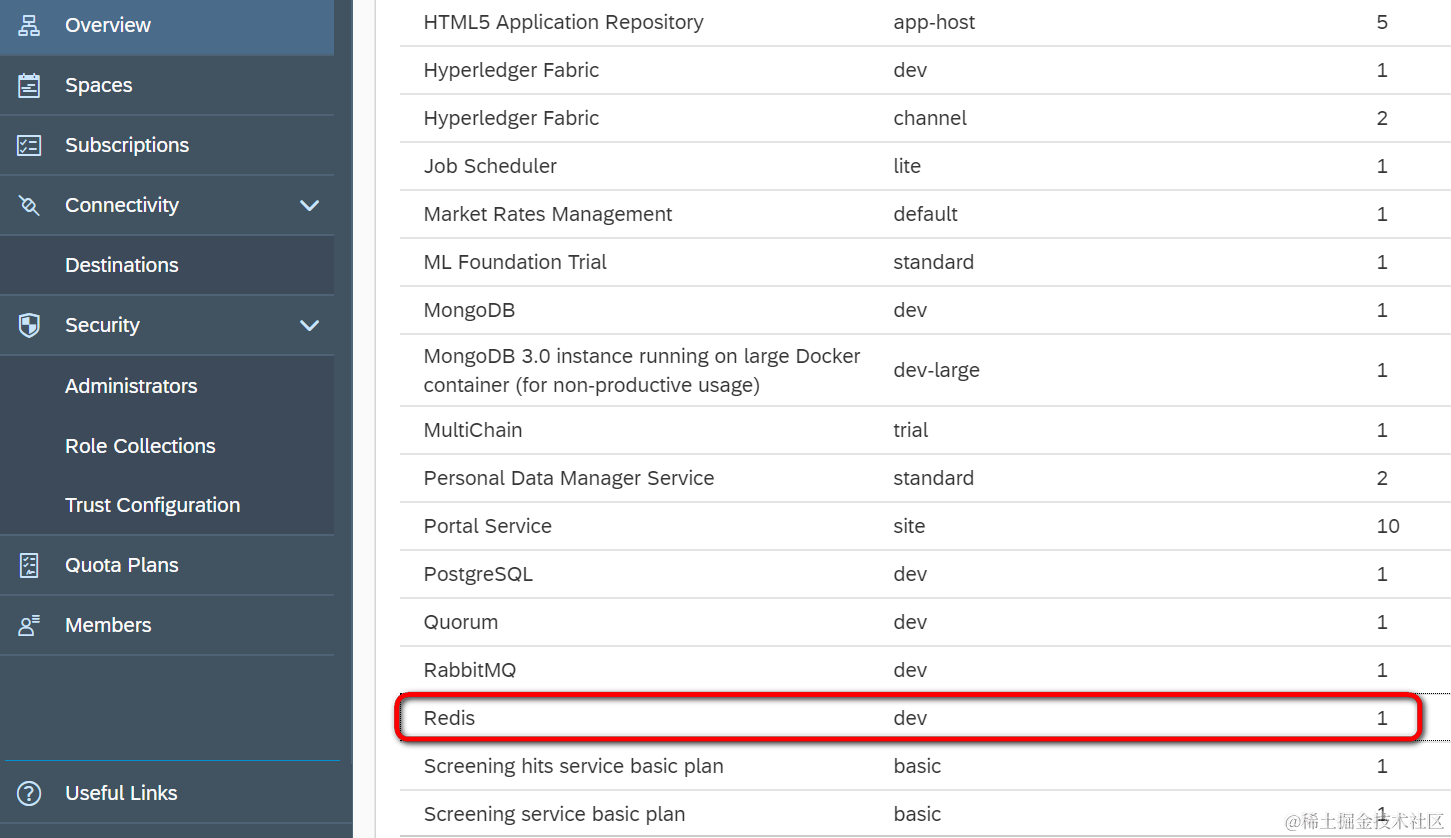Click the Useful Links question mark icon

[x=29, y=793]
